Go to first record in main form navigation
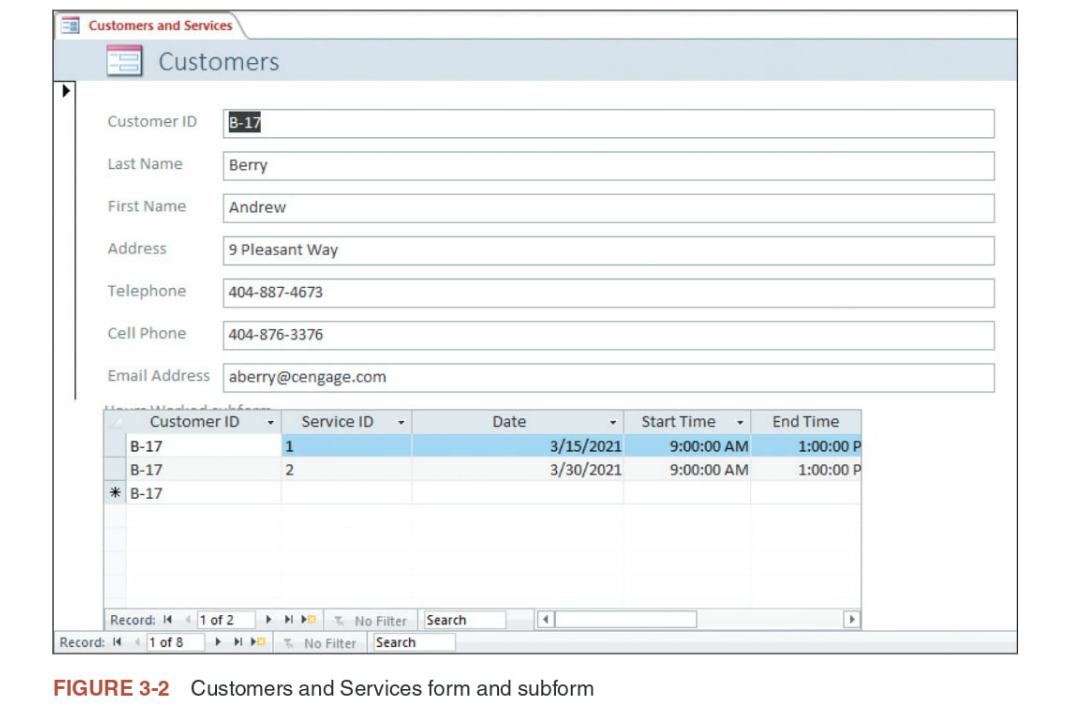 point(117,642)
